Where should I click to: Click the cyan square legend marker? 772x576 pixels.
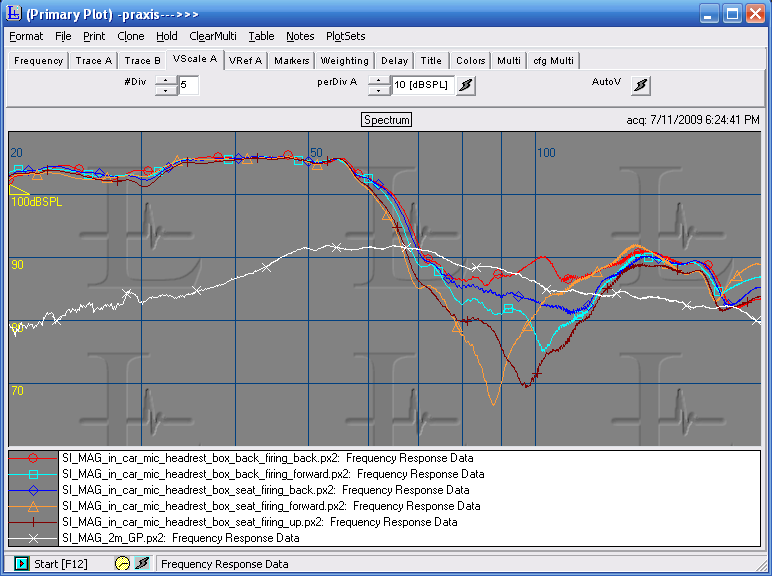[33, 474]
